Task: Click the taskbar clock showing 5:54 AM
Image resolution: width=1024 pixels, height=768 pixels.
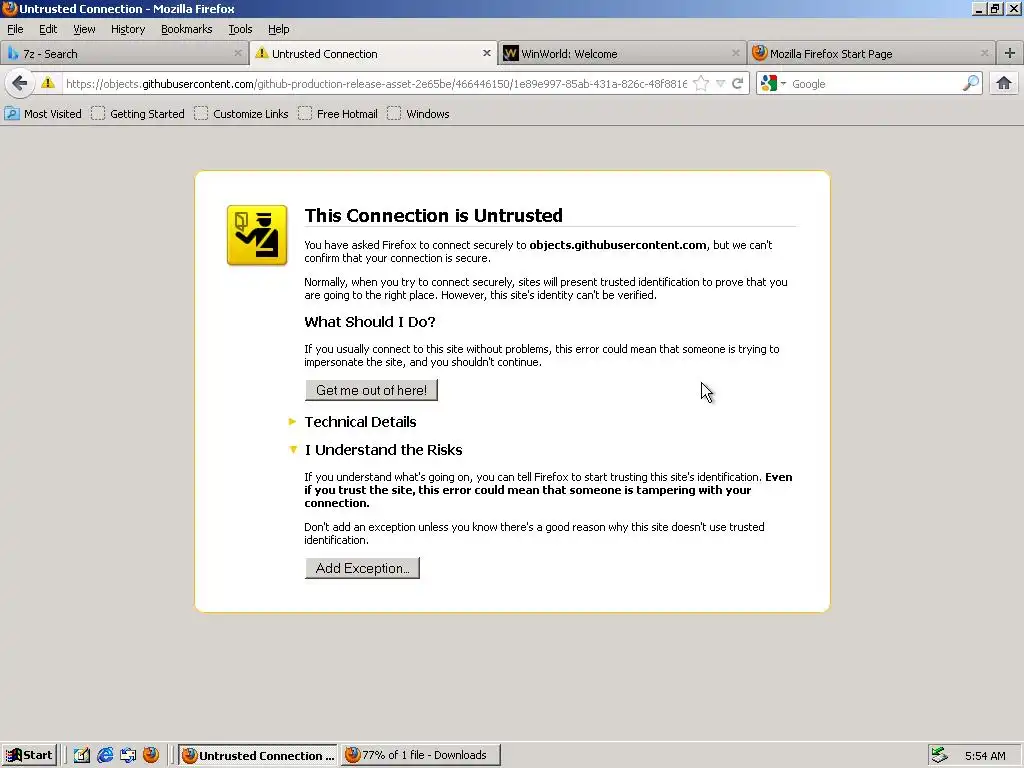Action: point(985,756)
